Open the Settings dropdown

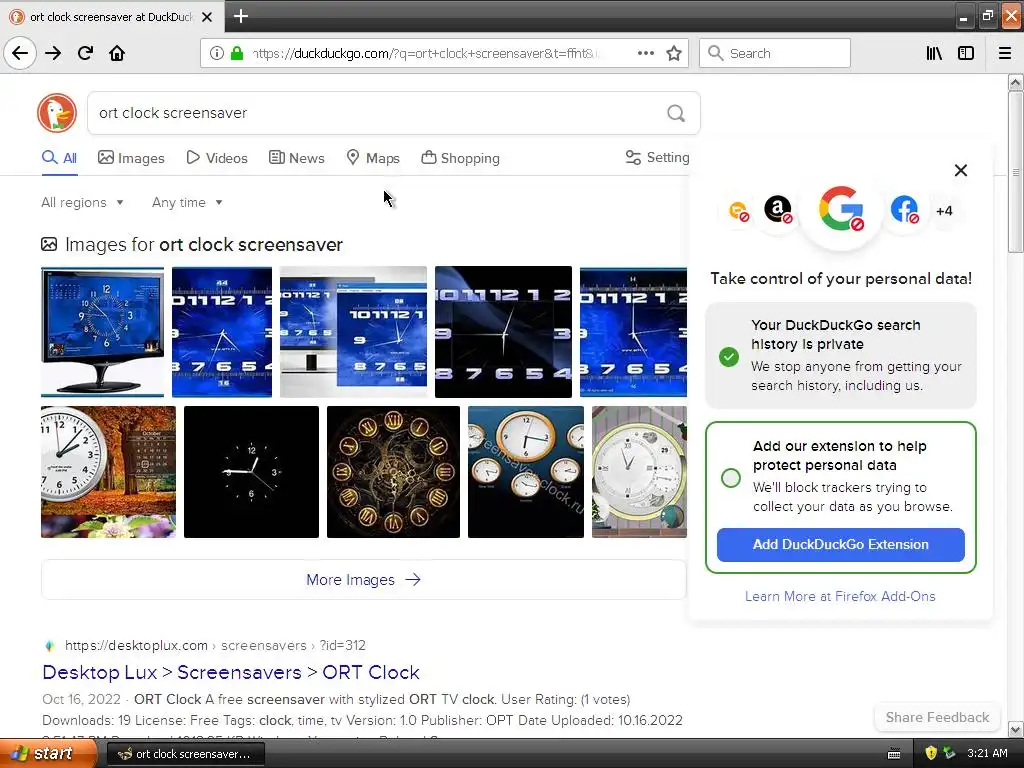[x=657, y=157]
